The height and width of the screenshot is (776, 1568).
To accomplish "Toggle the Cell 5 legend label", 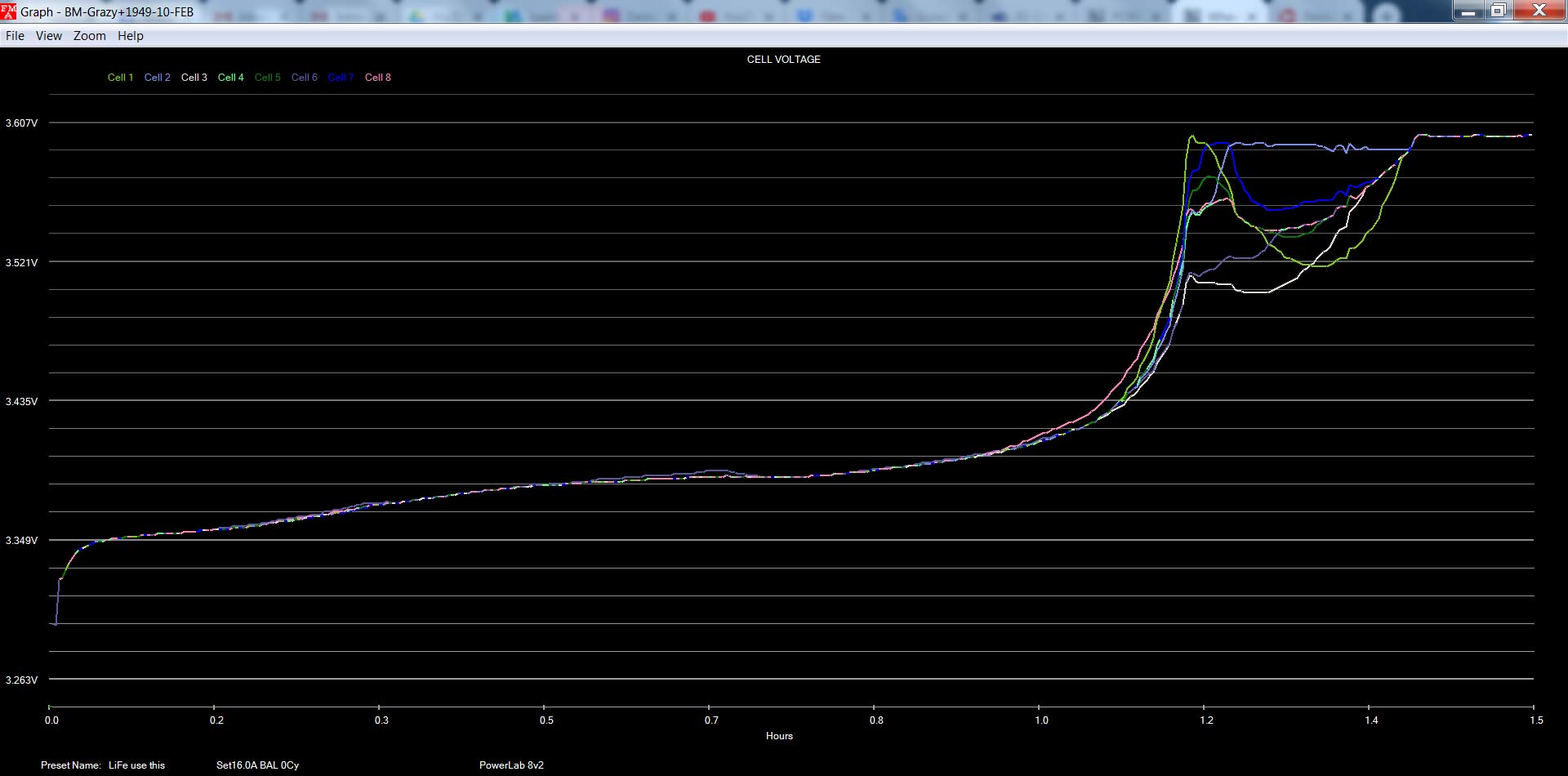I will 267,78.
